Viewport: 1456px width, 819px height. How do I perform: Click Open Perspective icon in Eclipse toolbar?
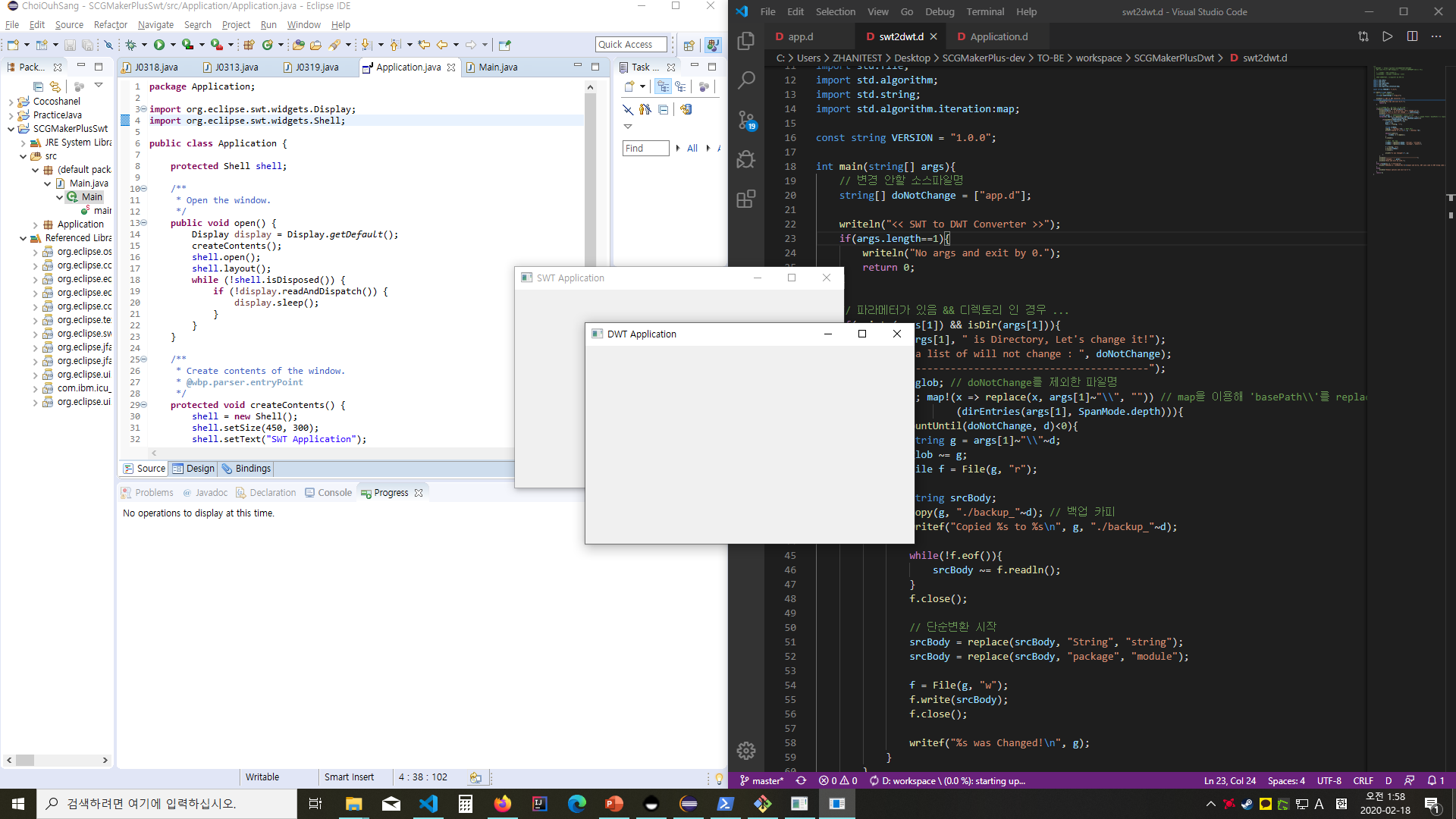point(689,45)
